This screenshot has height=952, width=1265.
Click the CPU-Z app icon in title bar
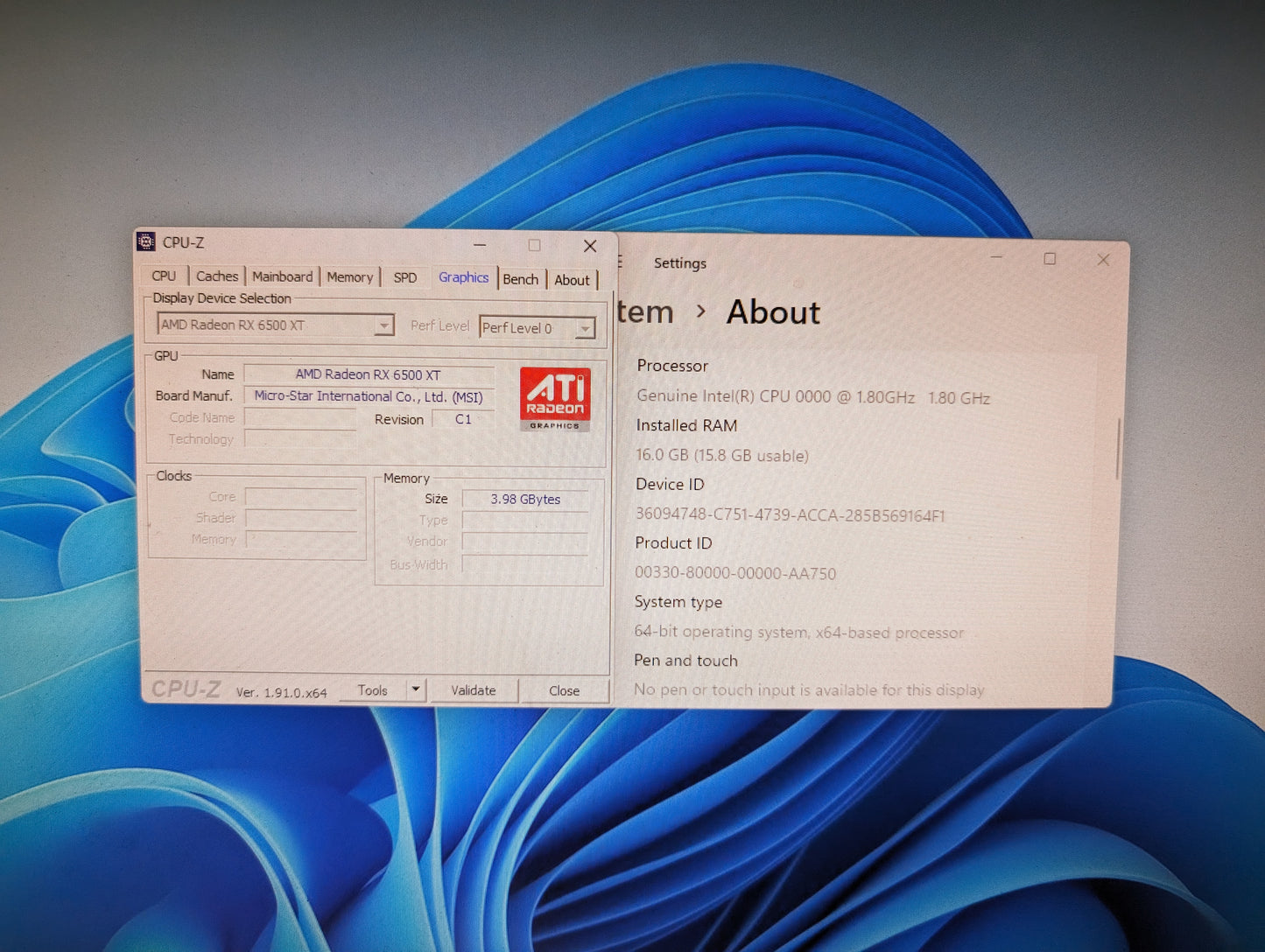click(147, 242)
